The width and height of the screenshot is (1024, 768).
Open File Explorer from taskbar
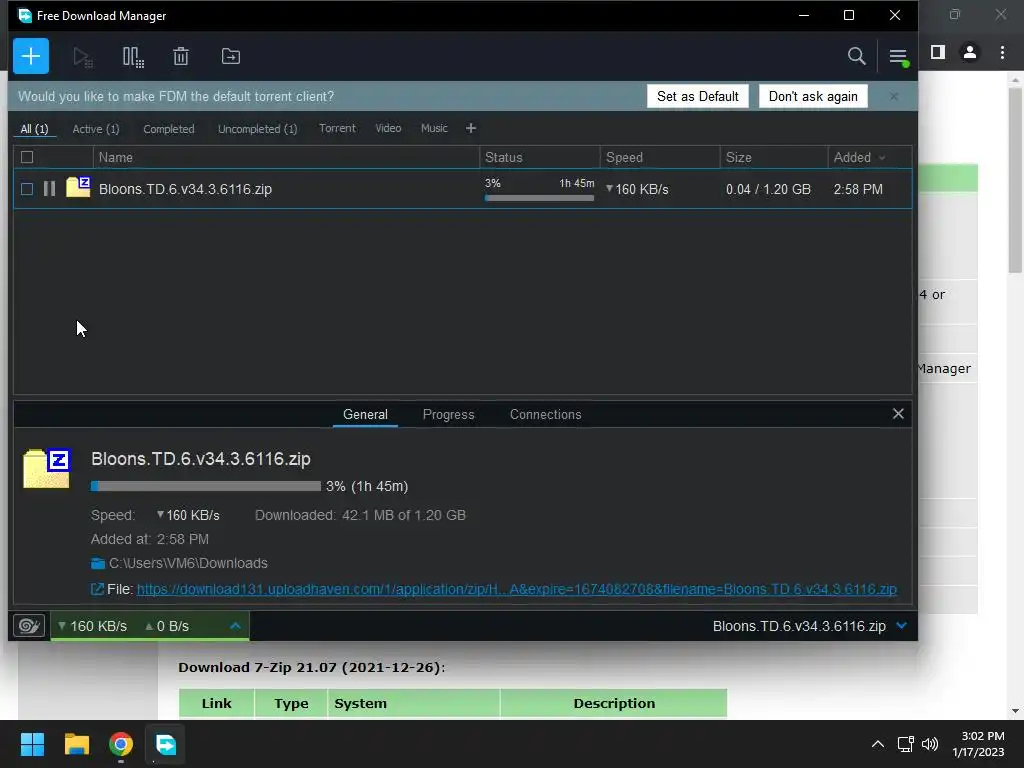(x=77, y=744)
